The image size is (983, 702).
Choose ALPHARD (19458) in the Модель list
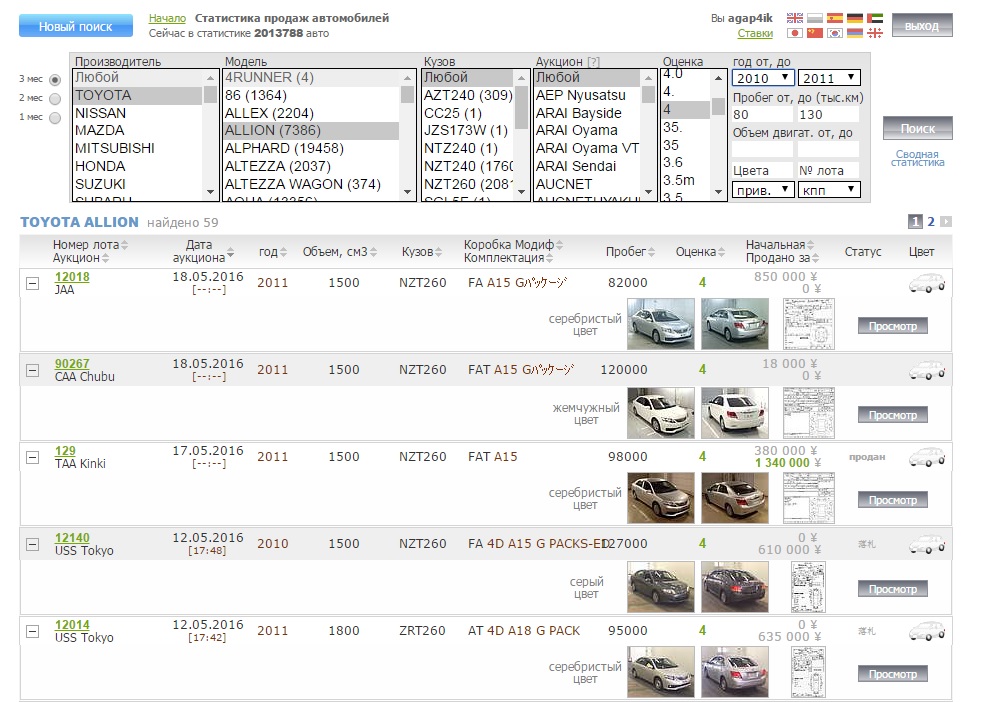point(311,149)
